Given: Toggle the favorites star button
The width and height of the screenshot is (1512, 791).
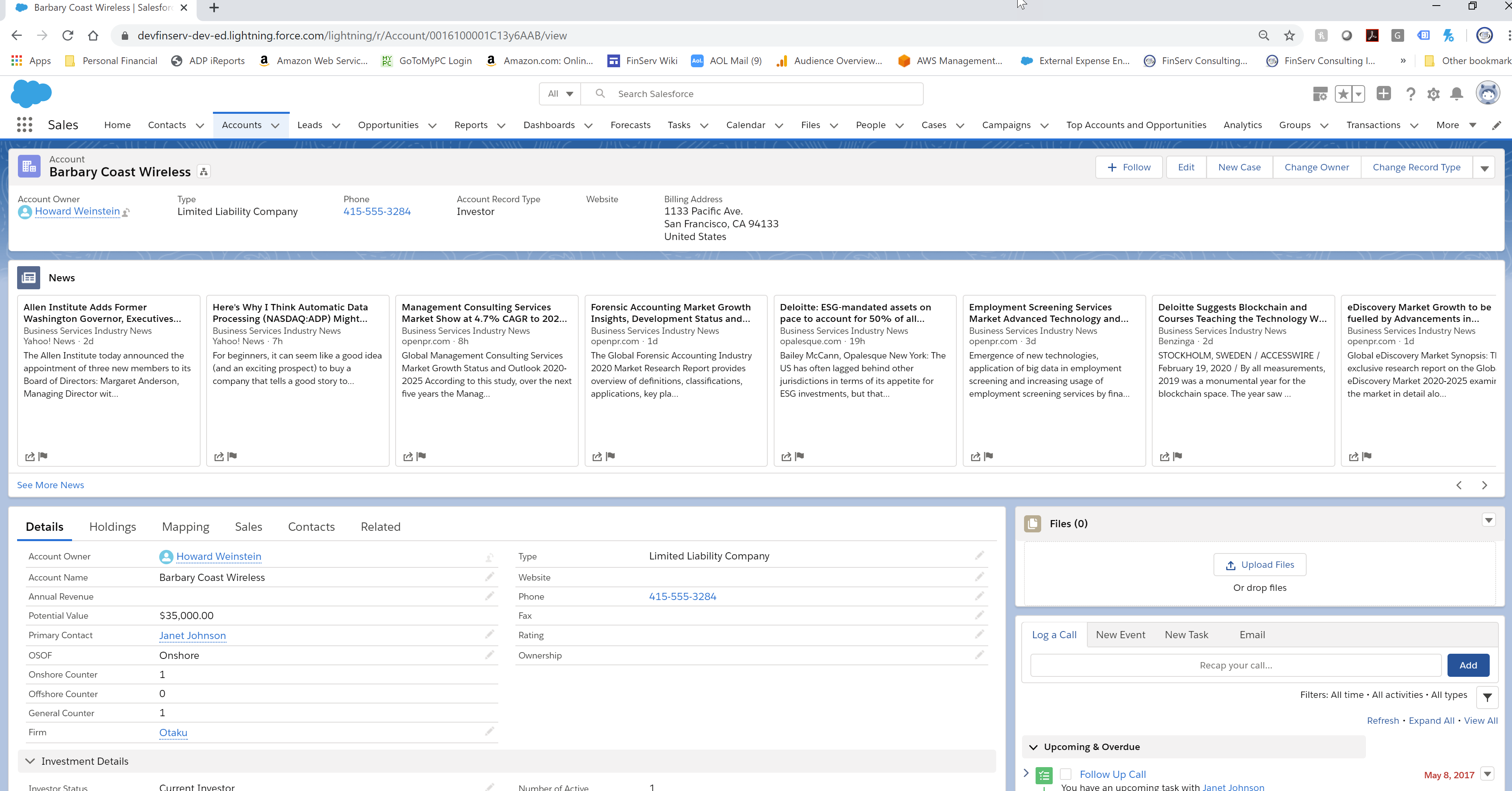Looking at the screenshot, I should [1343, 94].
